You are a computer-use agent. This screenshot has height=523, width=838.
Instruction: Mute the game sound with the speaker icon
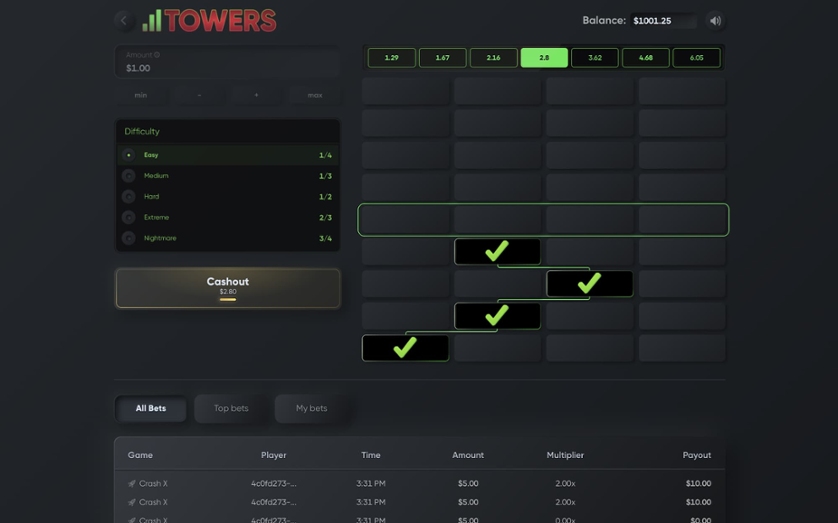click(x=715, y=20)
